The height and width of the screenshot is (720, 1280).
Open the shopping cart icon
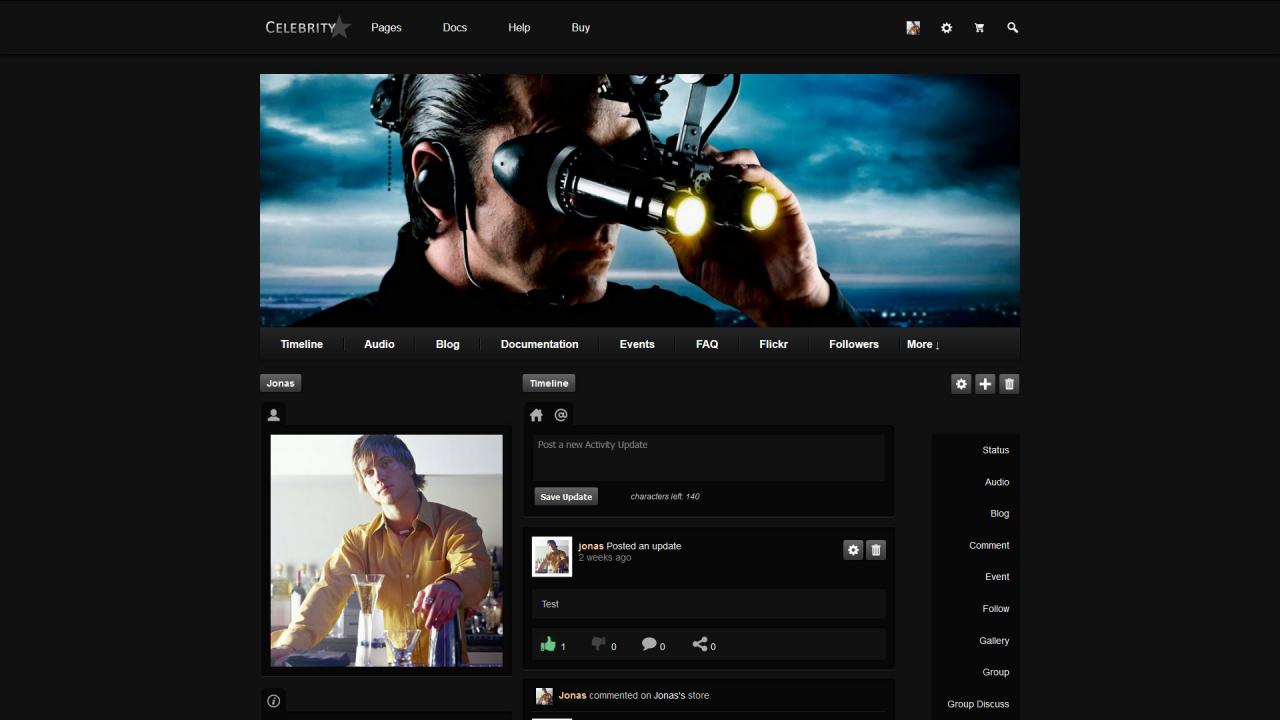point(979,28)
